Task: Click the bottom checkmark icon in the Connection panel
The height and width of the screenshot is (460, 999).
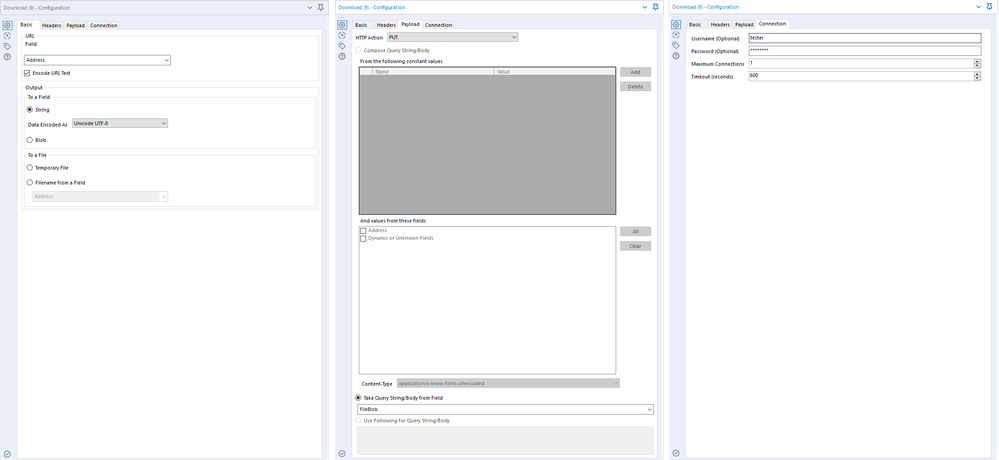Action: coord(676,453)
